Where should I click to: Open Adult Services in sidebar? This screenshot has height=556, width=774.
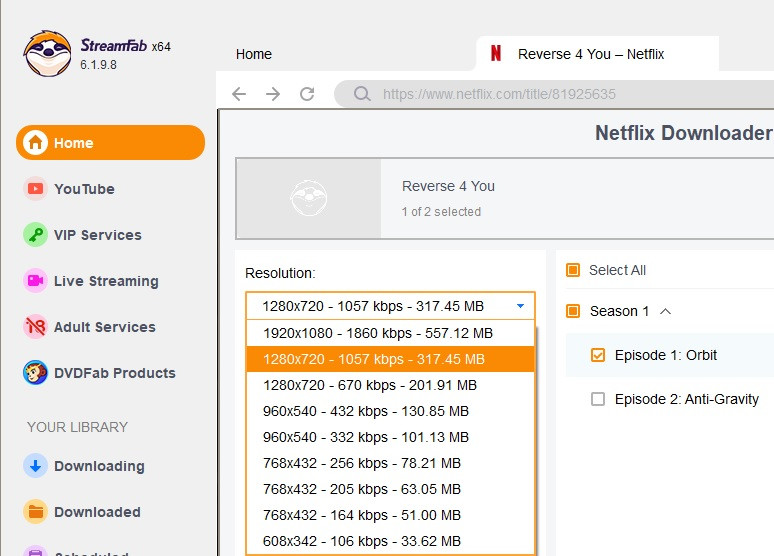point(104,327)
